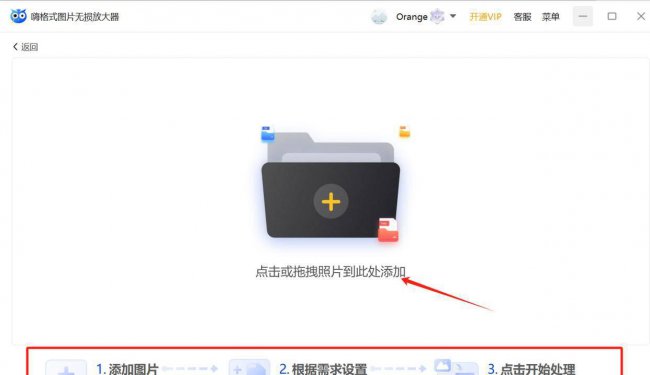Minimize the window
Viewport: 650px width, 375px height.
coord(583,17)
